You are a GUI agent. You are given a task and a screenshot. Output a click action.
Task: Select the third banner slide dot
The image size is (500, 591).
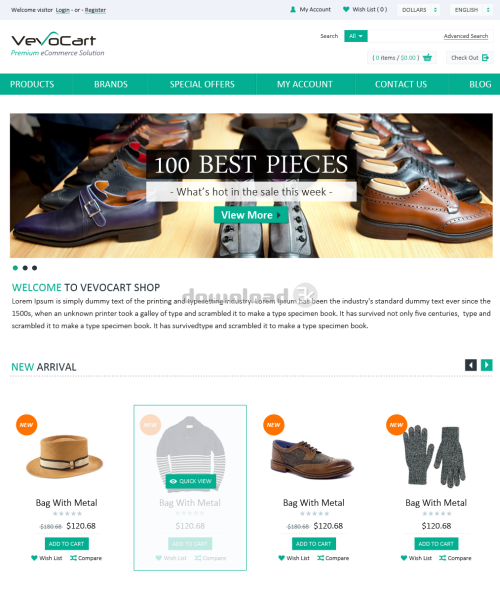[x=34, y=268]
